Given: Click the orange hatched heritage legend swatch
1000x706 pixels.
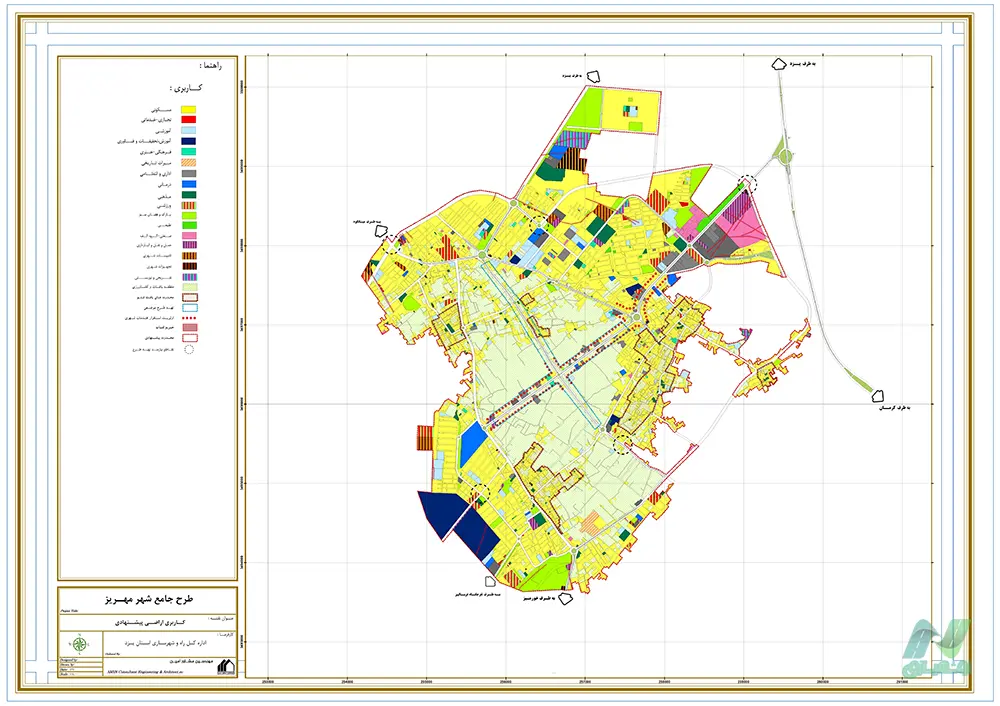Looking at the screenshot, I should [x=189, y=163].
